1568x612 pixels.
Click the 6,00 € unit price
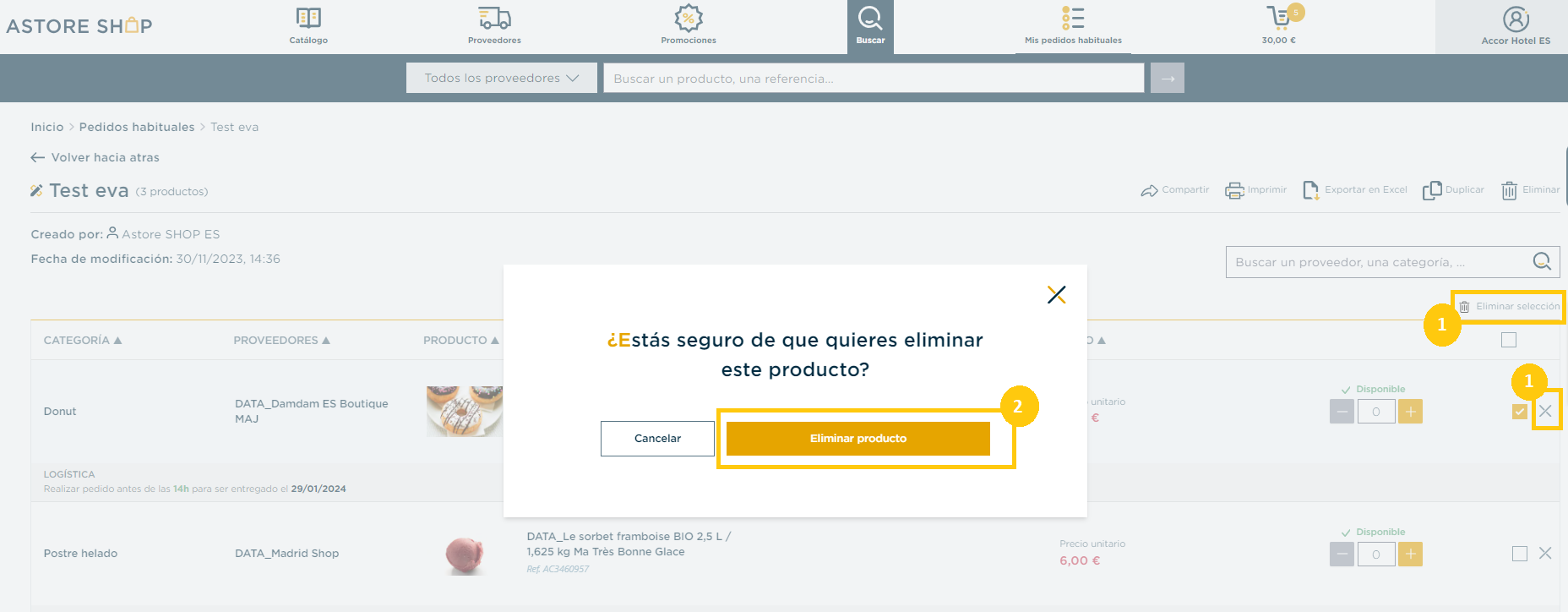tap(1080, 560)
